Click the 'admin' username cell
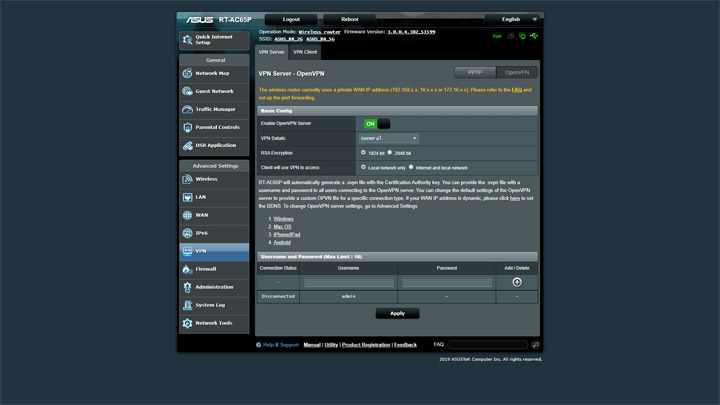720x405 pixels. 349,297
